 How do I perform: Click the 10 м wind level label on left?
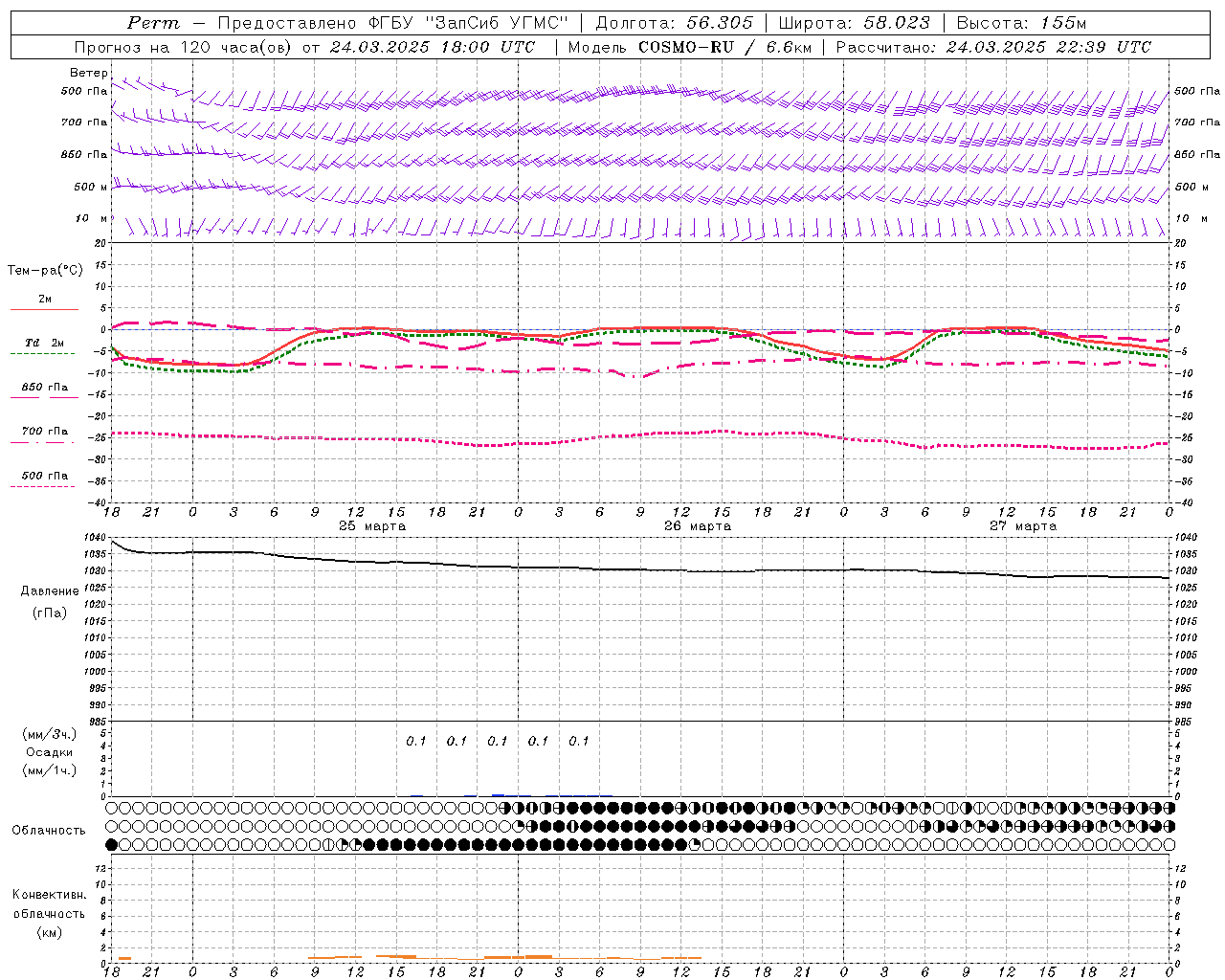point(92,219)
